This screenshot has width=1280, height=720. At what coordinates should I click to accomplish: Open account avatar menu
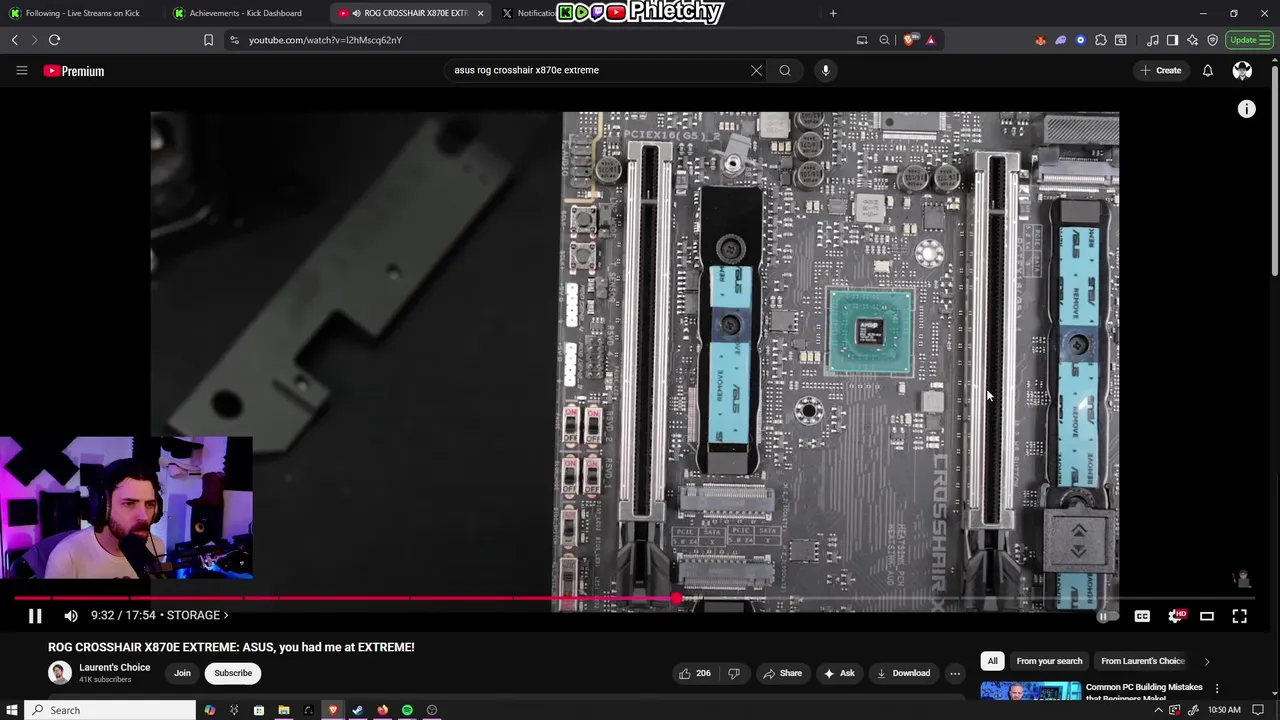click(1242, 70)
